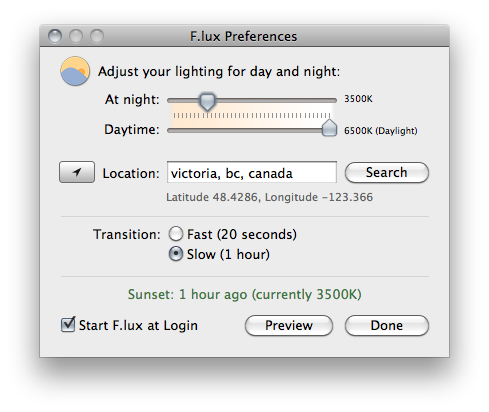Viewport: 489px width, 412px height.
Task: Click the location arrow detect button
Action: pos(77,172)
